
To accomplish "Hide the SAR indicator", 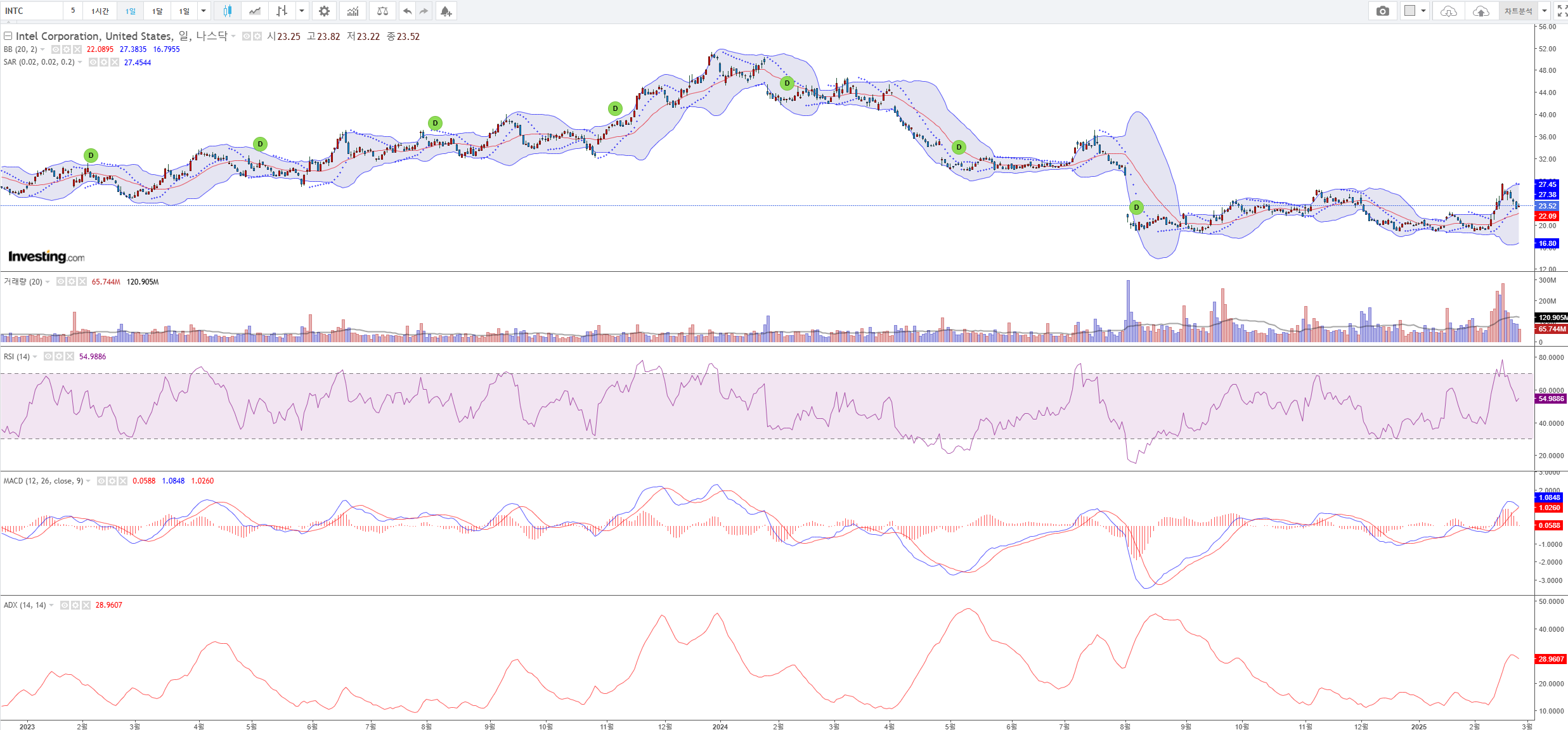I will [x=93, y=62].
